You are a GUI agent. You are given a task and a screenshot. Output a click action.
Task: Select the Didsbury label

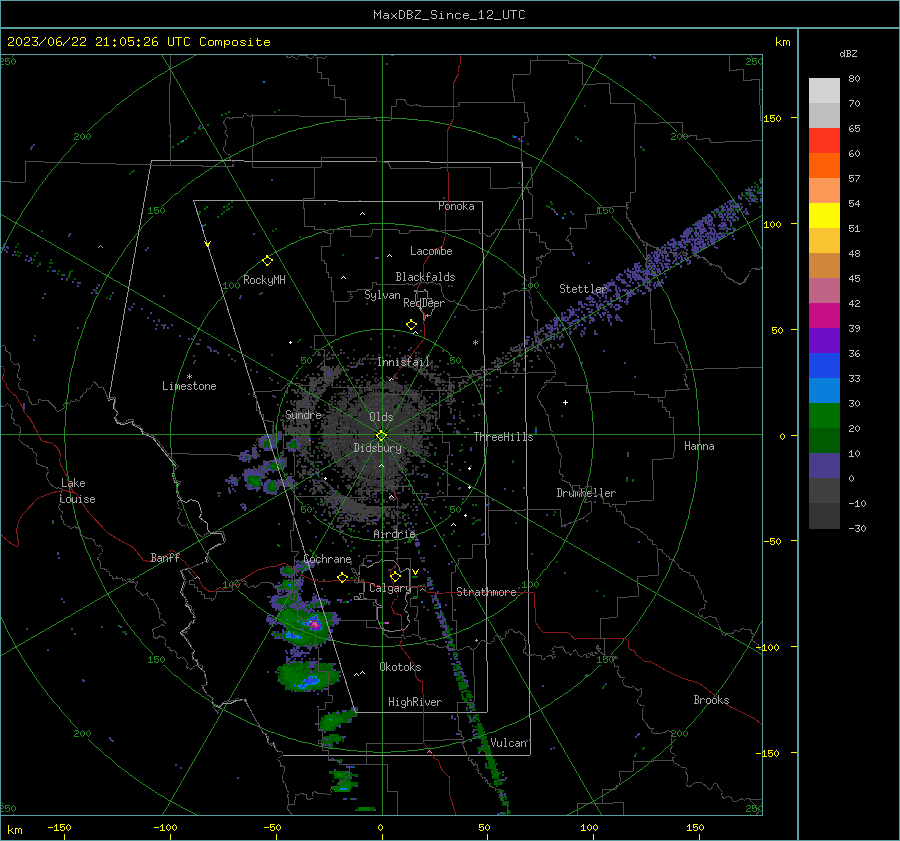[x=377, y=448]
